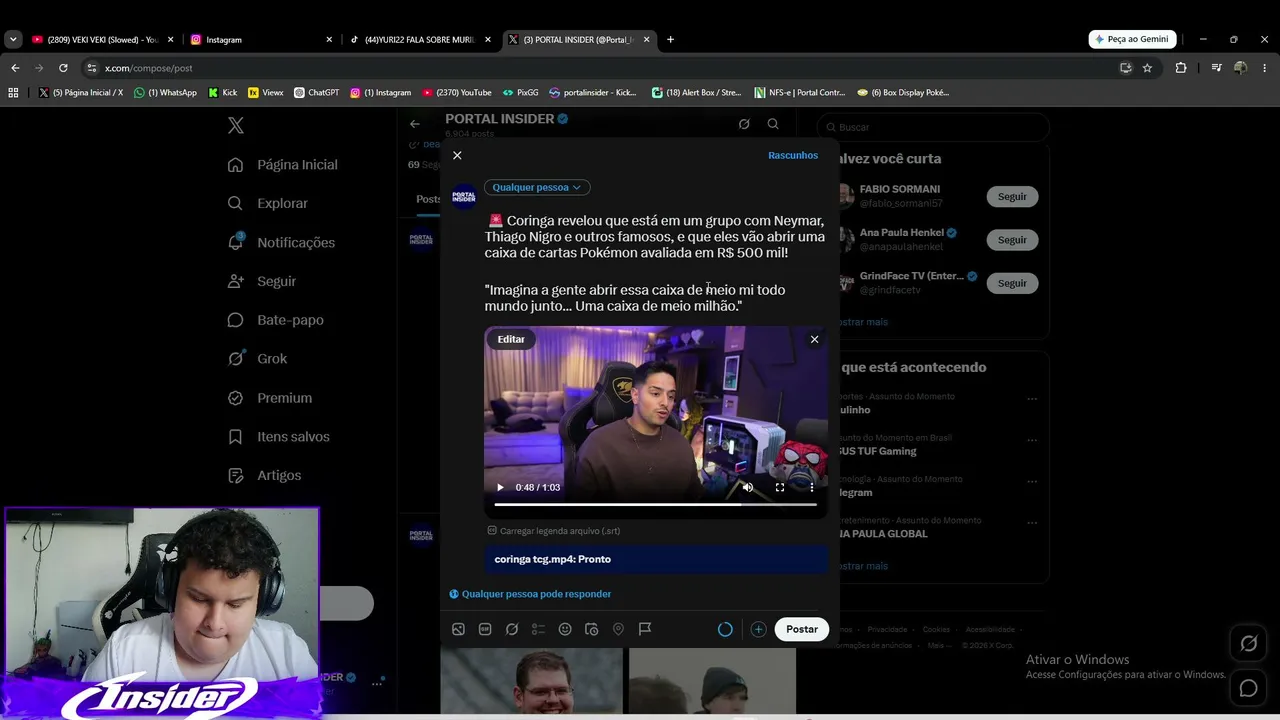Viewport: 1280px width, 720px height.
Task: Open Explorar in the sidebar
Action: point(269,203)
